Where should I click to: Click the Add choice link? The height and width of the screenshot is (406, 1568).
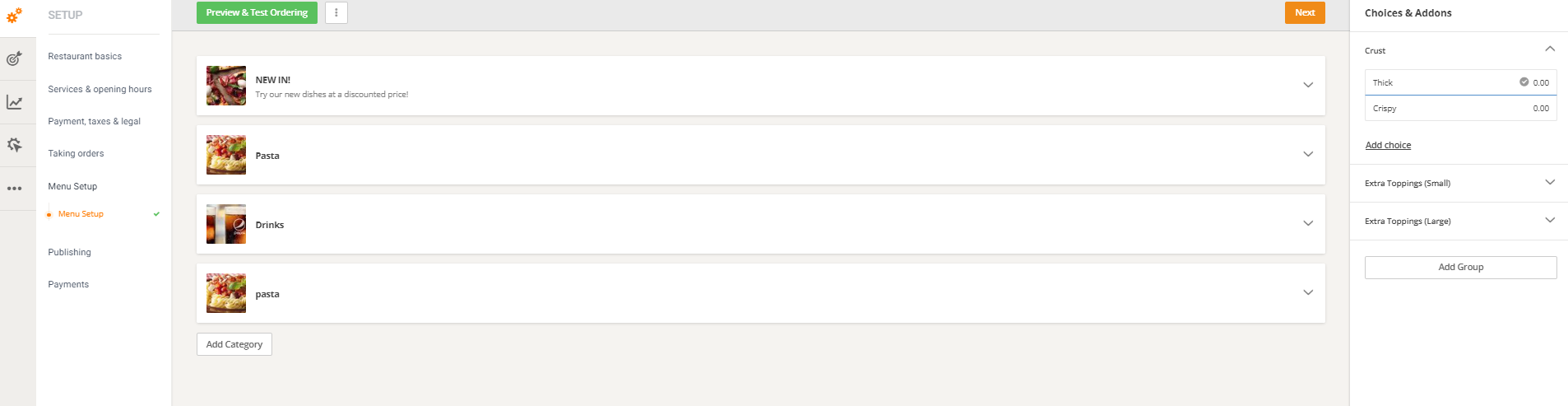1388,145
